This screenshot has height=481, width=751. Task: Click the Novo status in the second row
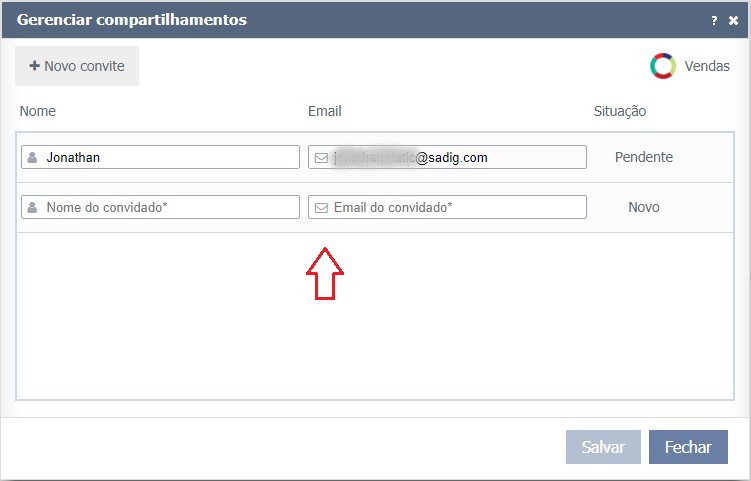[x=643, y=207]
